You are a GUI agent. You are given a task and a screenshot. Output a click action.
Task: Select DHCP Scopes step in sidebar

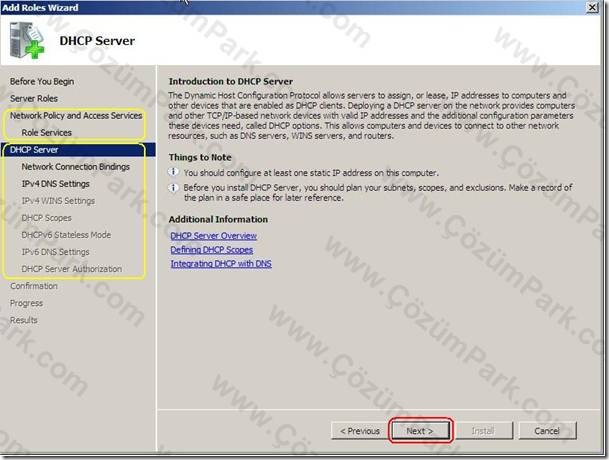click(47, 218)
